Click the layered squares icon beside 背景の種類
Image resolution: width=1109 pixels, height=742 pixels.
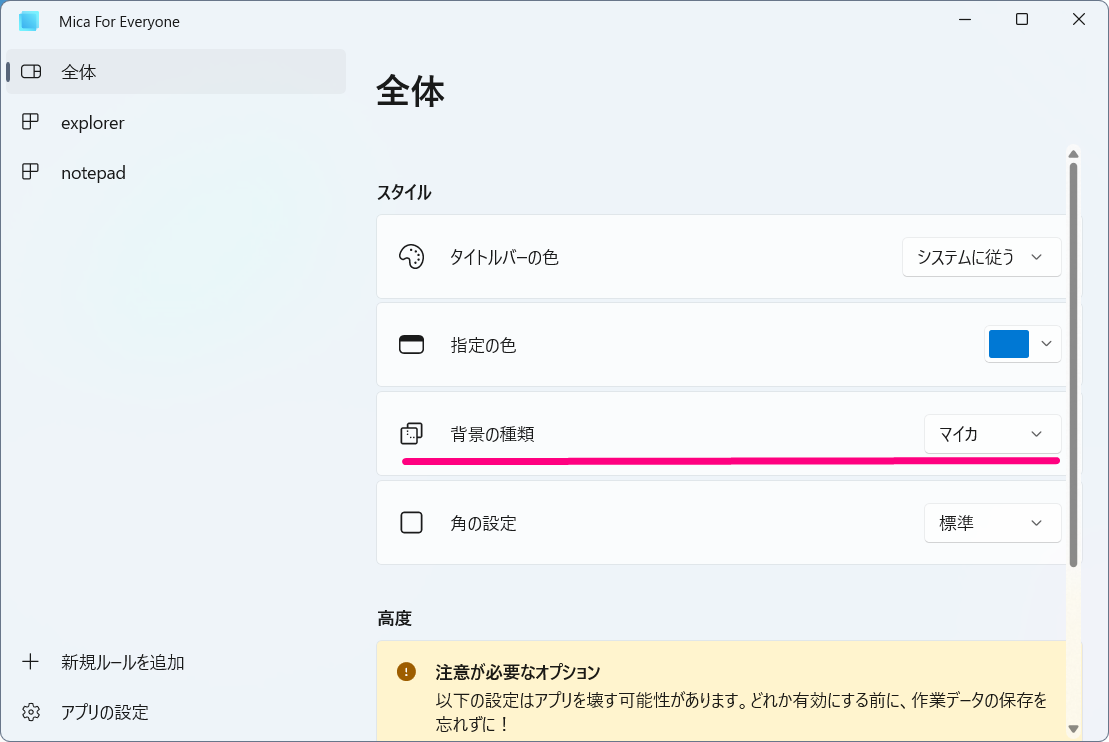412,434
